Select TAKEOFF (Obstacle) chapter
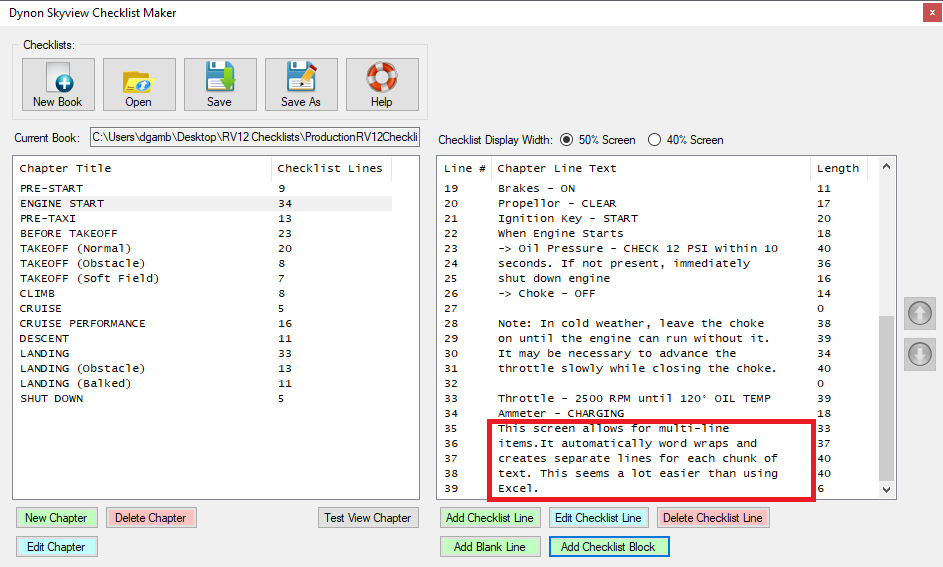 (205, 263)
